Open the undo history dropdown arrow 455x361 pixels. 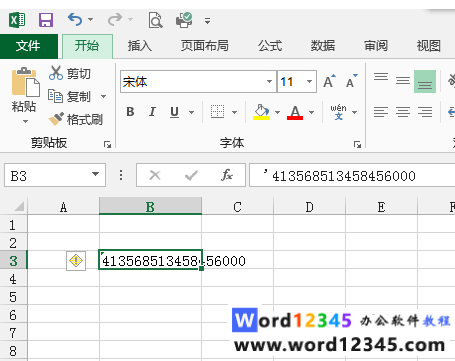(x=90, y=20)
